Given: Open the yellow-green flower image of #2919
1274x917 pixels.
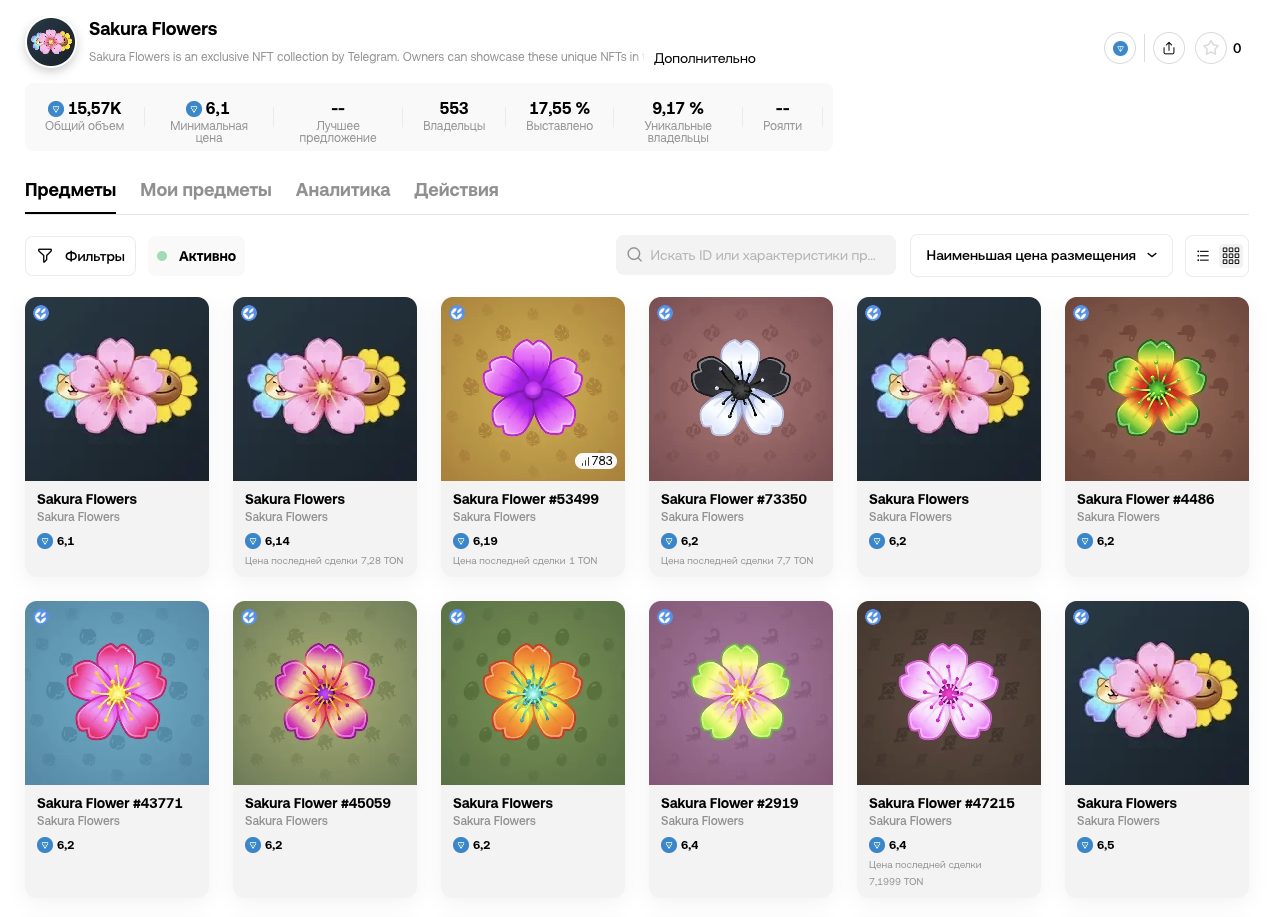Looking at the screenshot, I should coord(741,693).
